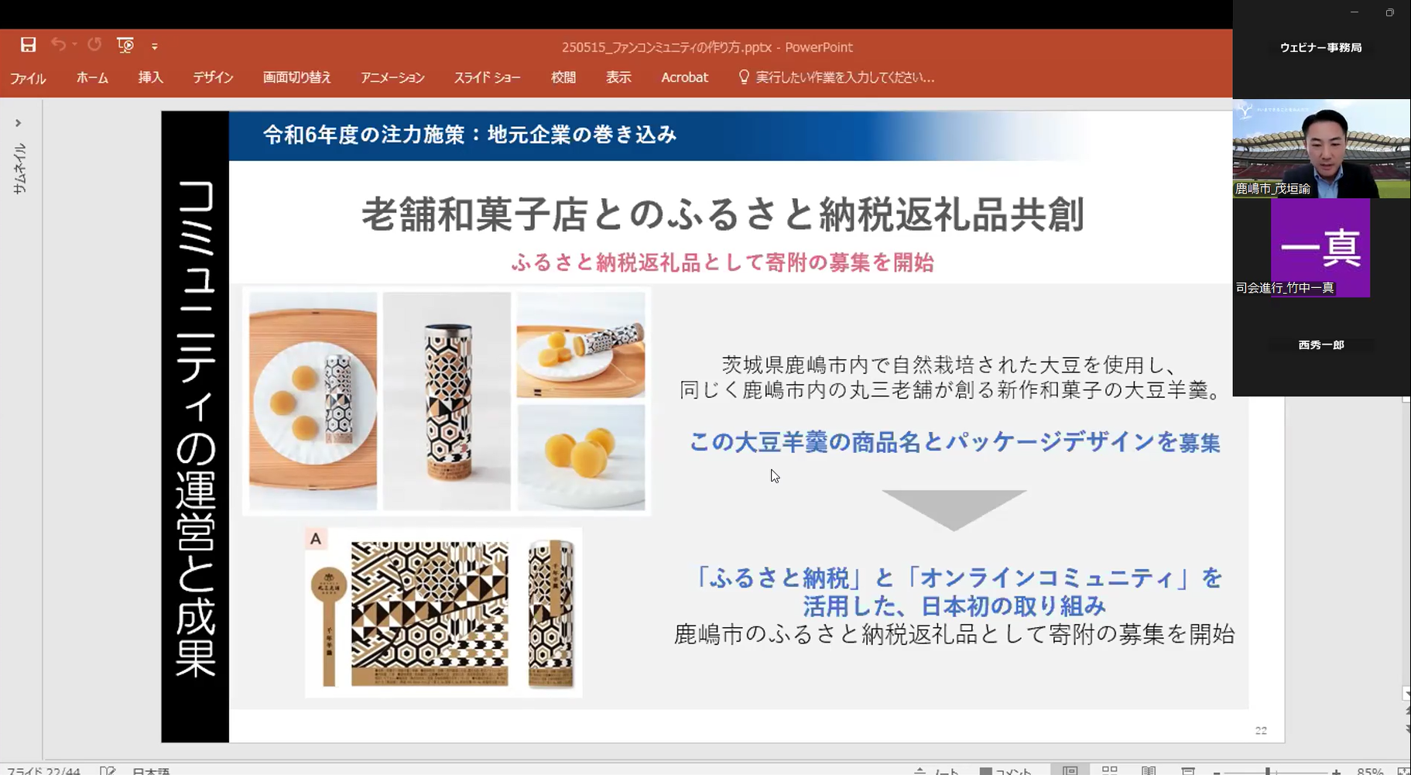Image resolution: width=1411 pixels, height=775 pixels.
Task: Open the ファイル menu
Action: click(x=28, y=78)
